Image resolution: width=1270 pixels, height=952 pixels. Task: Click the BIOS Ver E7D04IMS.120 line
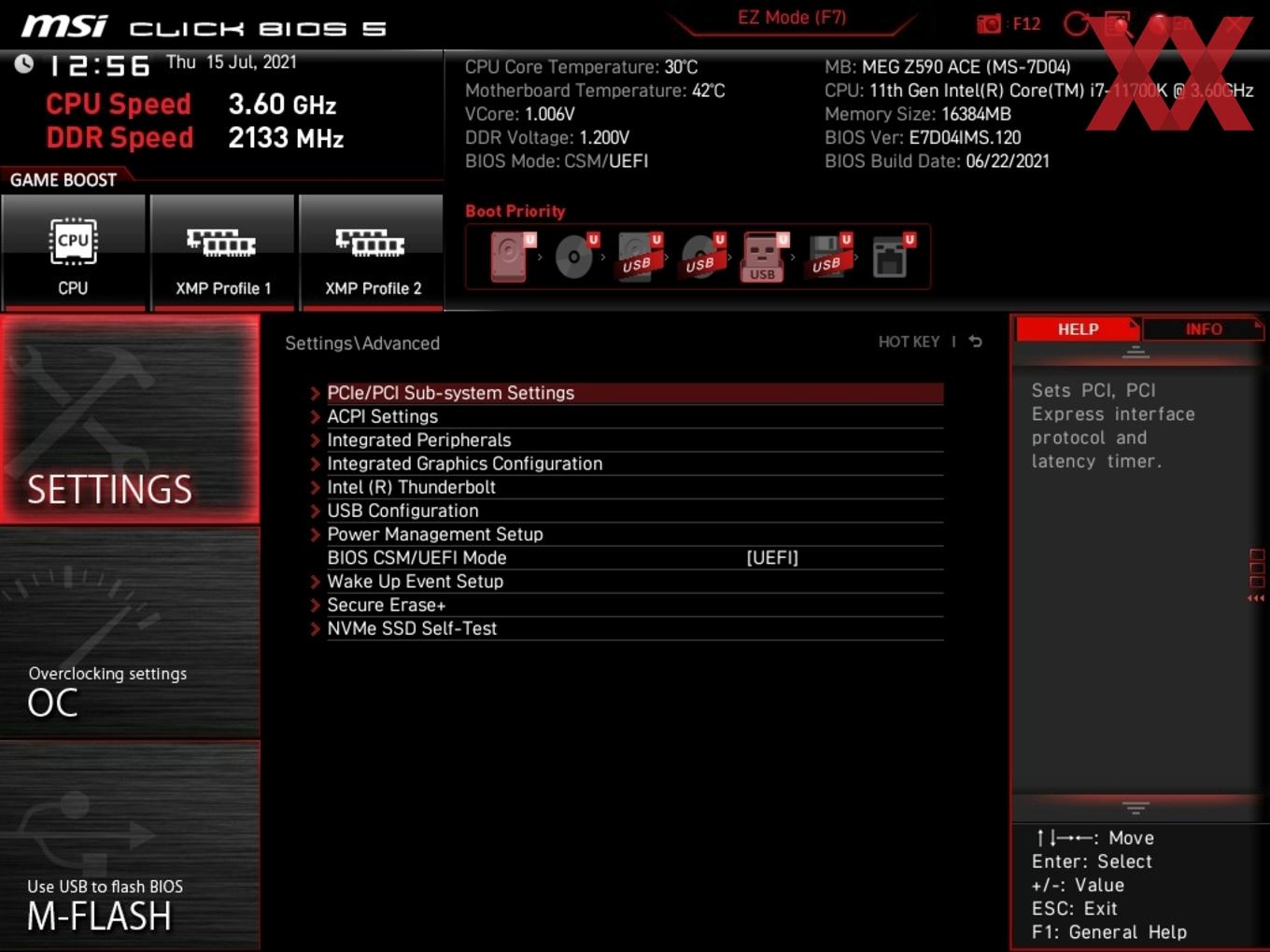tap(923, 137)
